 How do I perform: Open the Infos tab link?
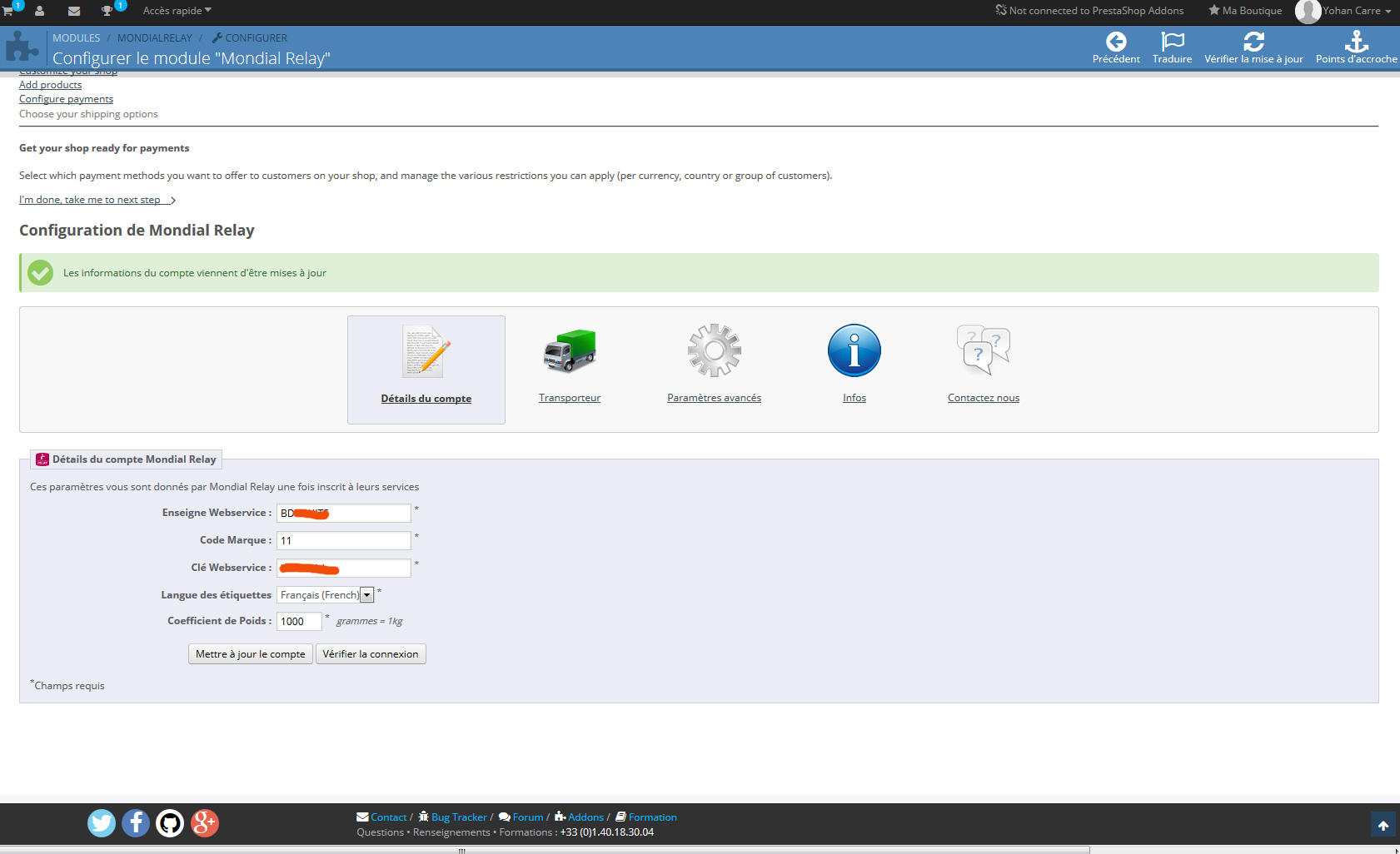pos(854,398)
